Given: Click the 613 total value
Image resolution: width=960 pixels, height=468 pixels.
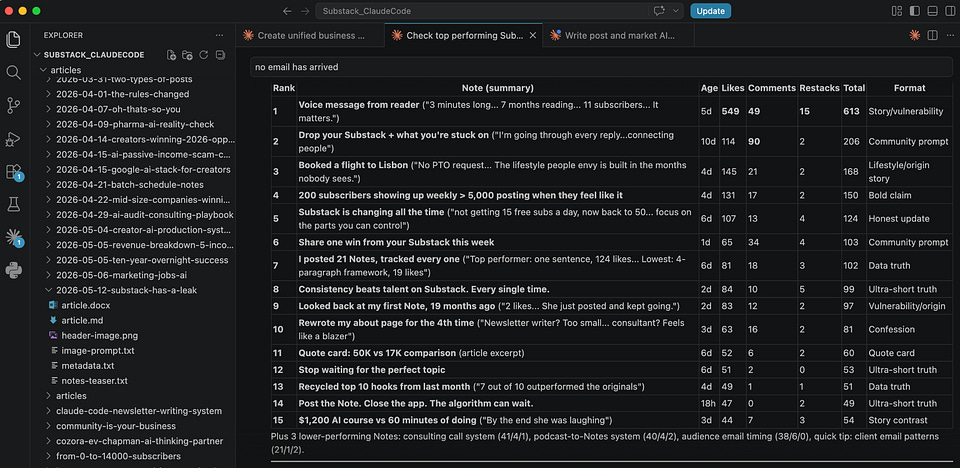Looking at the screenshot, I should [852, 111].
